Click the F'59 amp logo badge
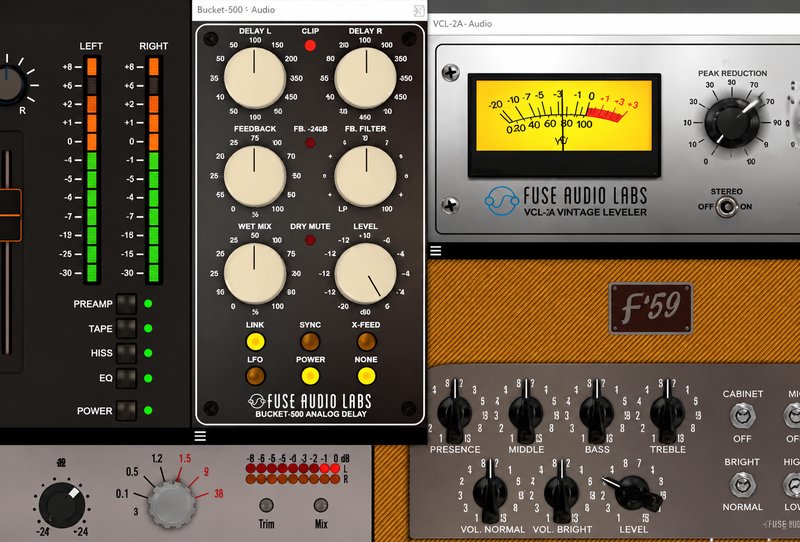 (651, 308)
